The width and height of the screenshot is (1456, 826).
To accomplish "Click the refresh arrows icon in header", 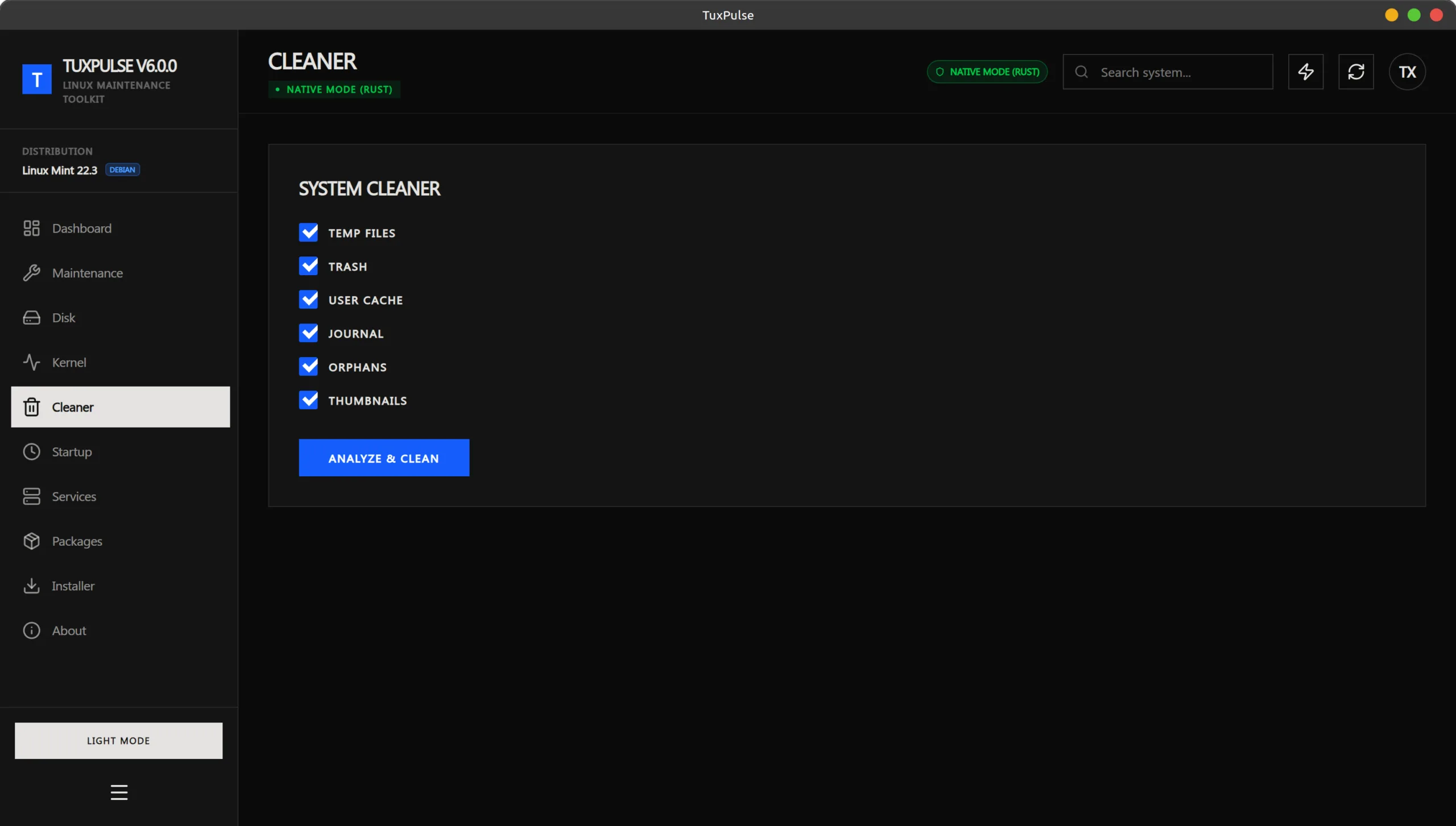I will (x=1355, y=72).
